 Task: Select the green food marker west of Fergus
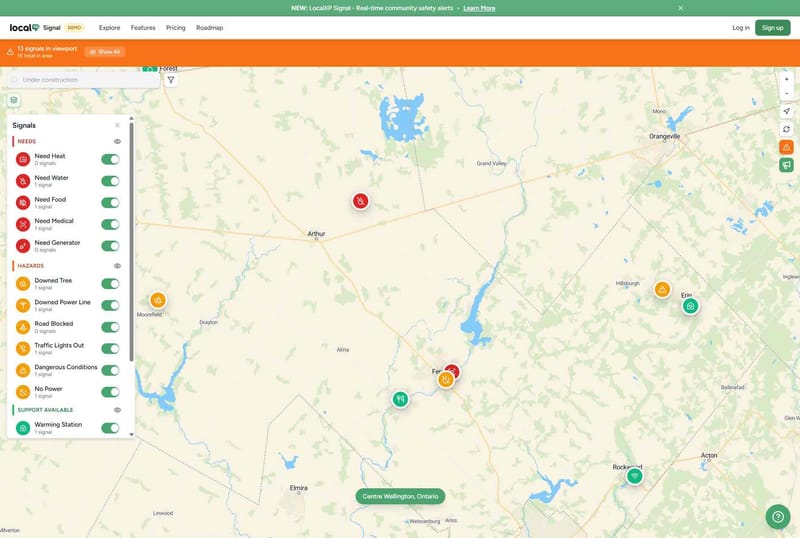(x=401, y=399)
